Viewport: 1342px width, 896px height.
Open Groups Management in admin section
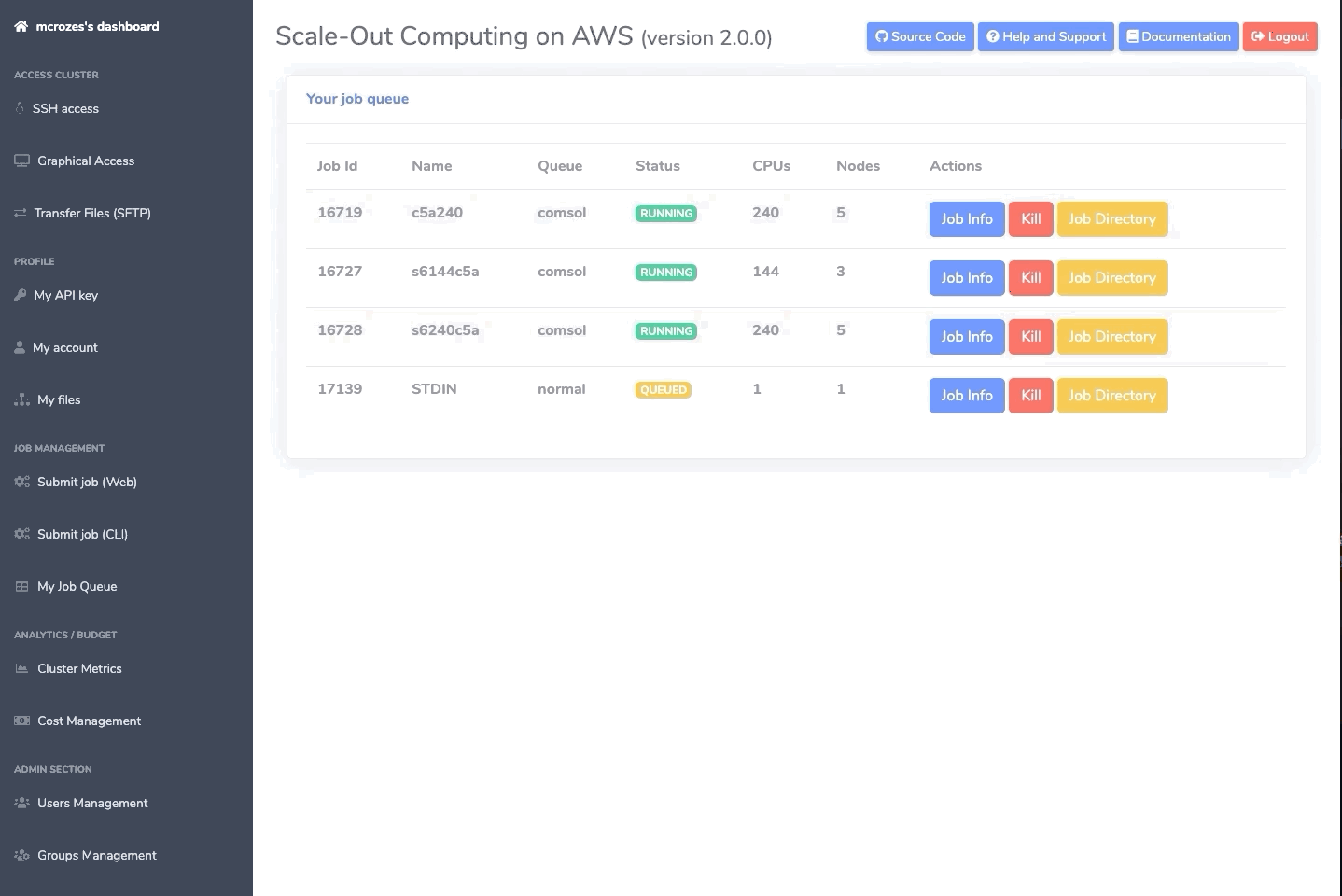point(96,855)
